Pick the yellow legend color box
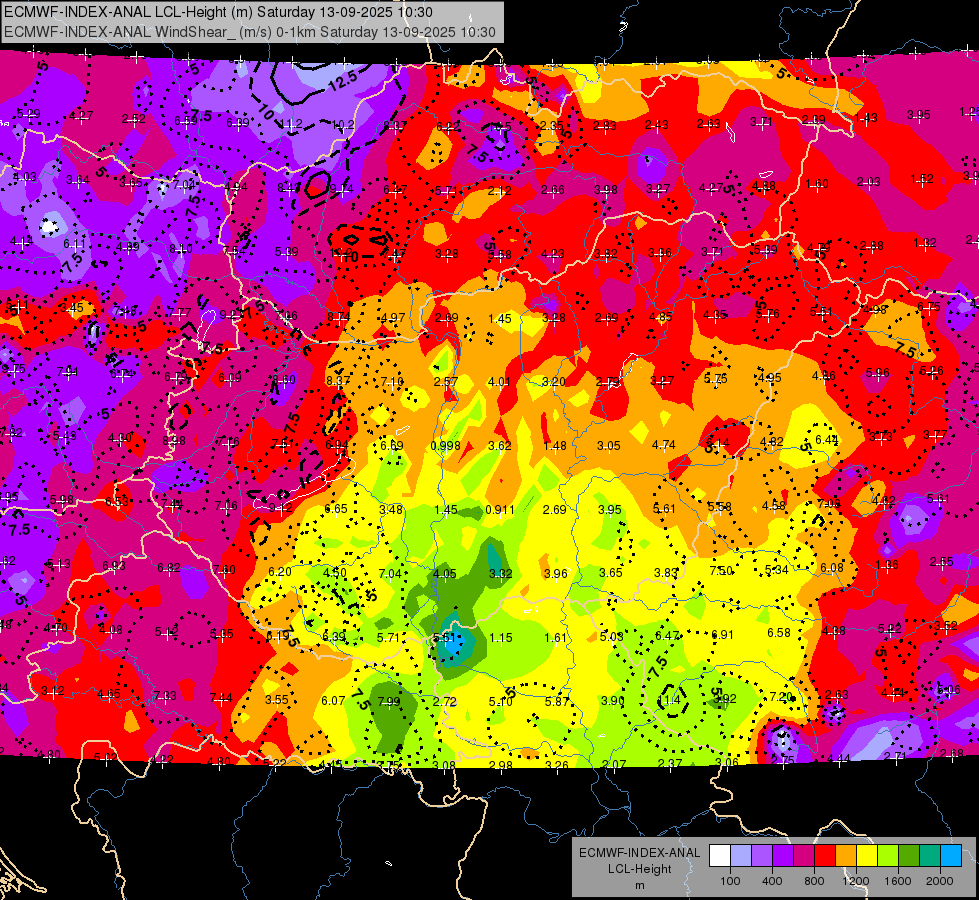The width and height of the screenshot is (979, 900). pos(867,856)
